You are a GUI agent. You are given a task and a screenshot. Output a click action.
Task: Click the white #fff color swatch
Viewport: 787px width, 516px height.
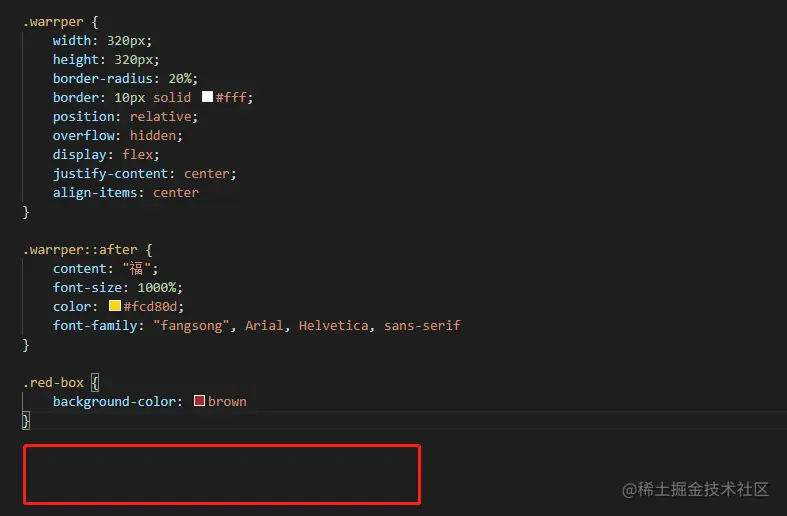207,96
